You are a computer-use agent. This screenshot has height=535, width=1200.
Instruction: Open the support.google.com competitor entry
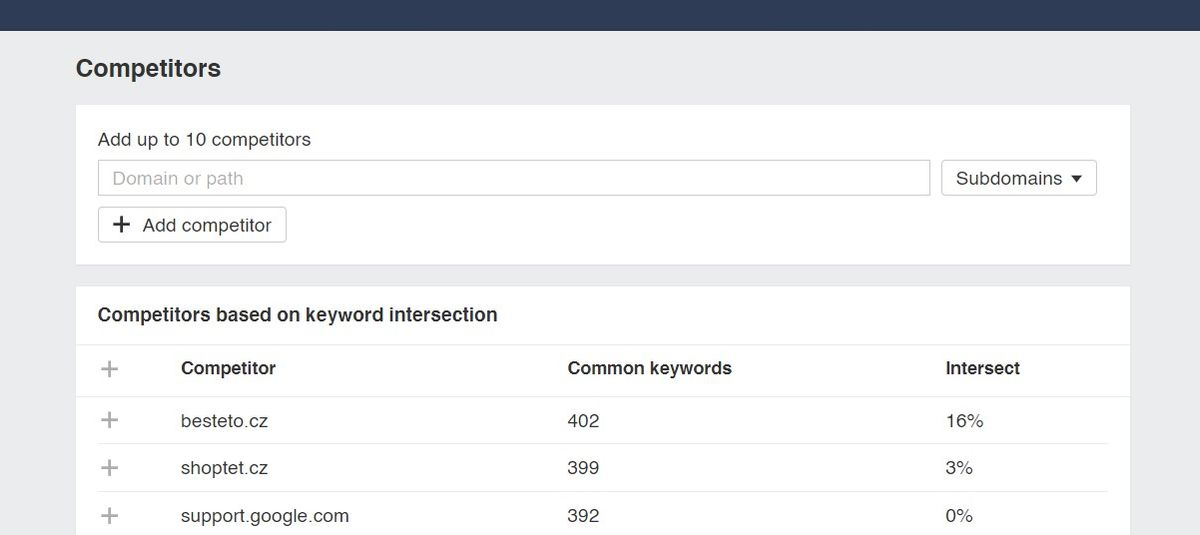pos(265,516)
